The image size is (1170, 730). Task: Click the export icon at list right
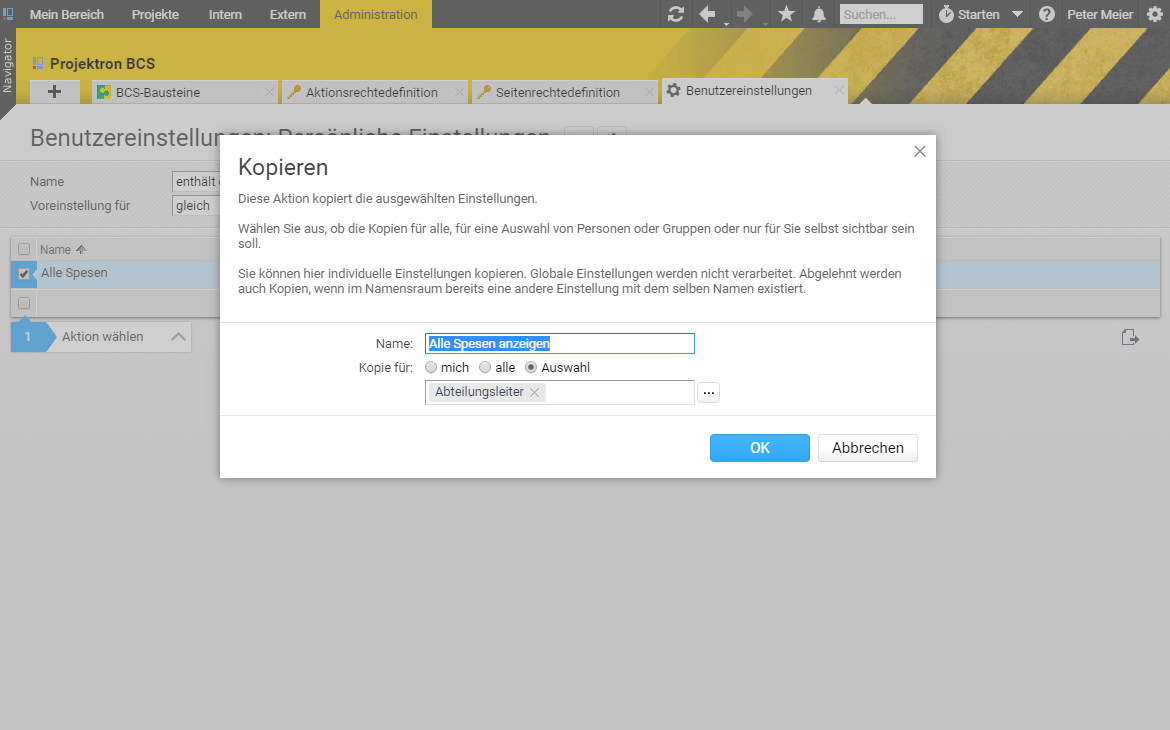click(x=1130, y=337)
